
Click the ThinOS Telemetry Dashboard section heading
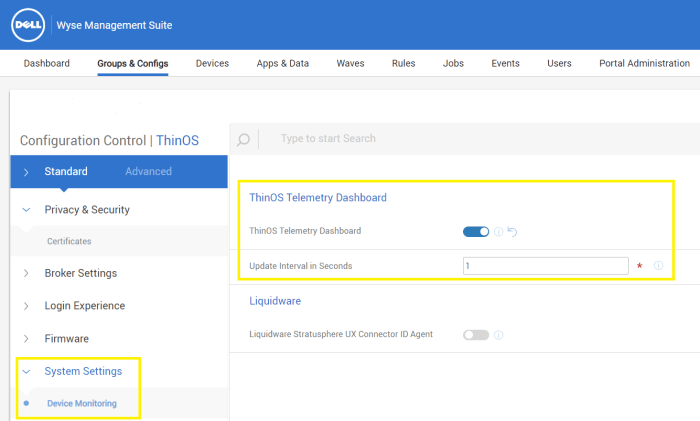click(318, 198)
